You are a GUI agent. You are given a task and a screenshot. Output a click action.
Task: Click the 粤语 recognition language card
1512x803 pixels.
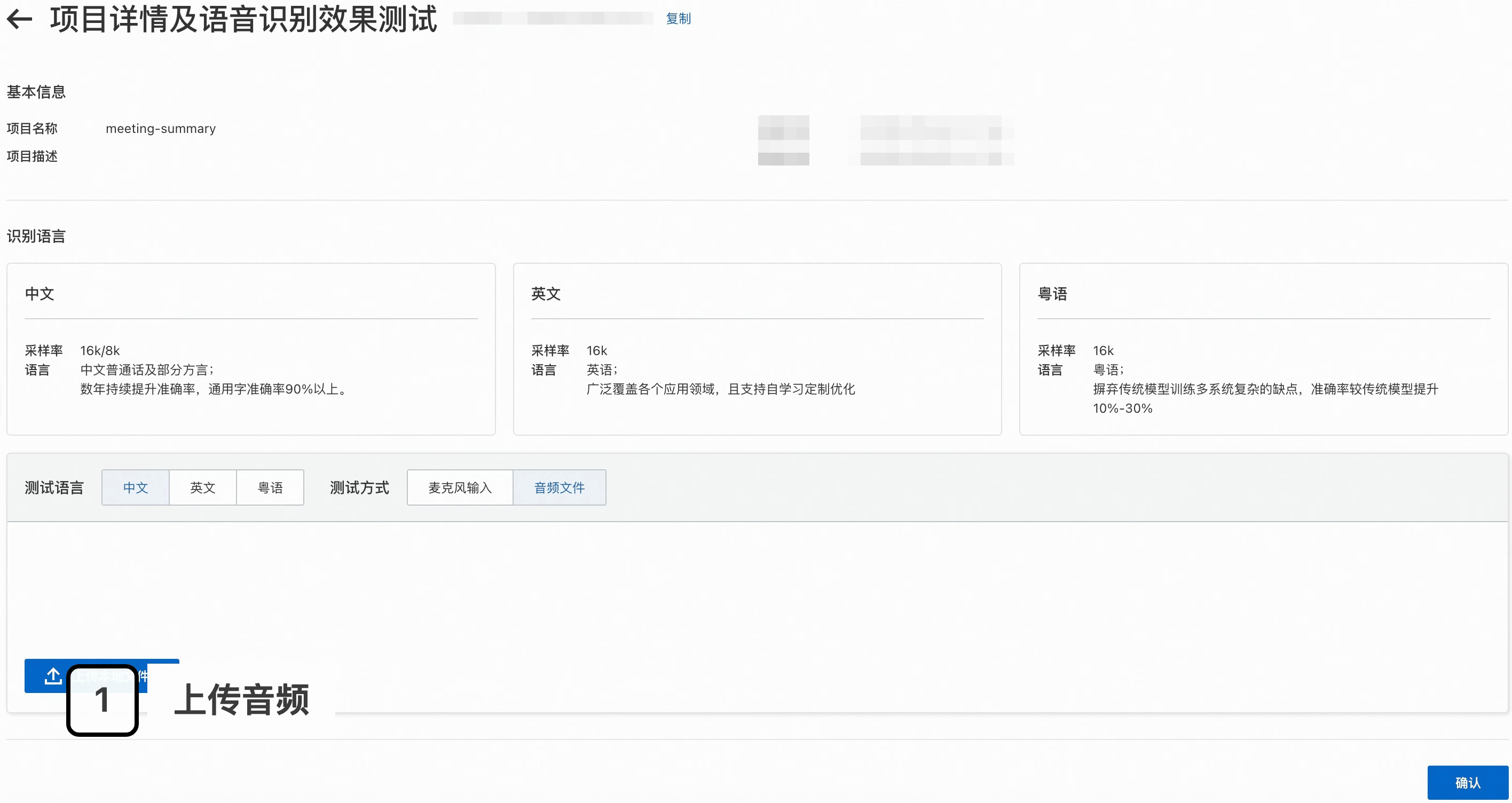(x=1263, y=349)
